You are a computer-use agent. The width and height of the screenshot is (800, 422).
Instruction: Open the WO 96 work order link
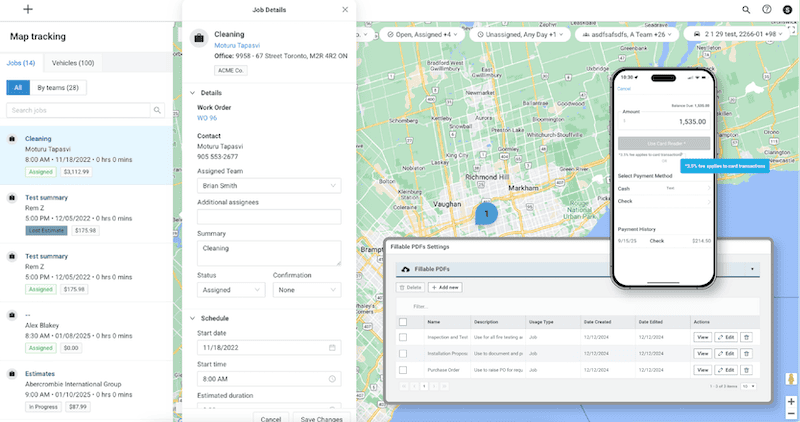point(207,118)
